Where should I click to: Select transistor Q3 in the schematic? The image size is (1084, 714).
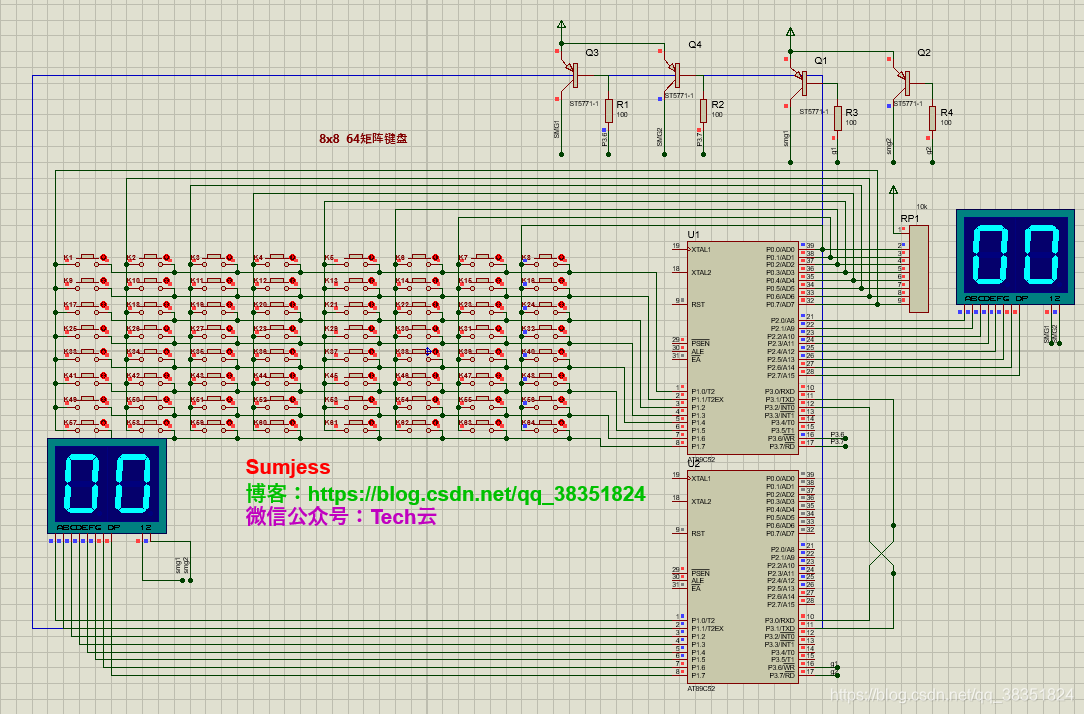click(572, 75)
